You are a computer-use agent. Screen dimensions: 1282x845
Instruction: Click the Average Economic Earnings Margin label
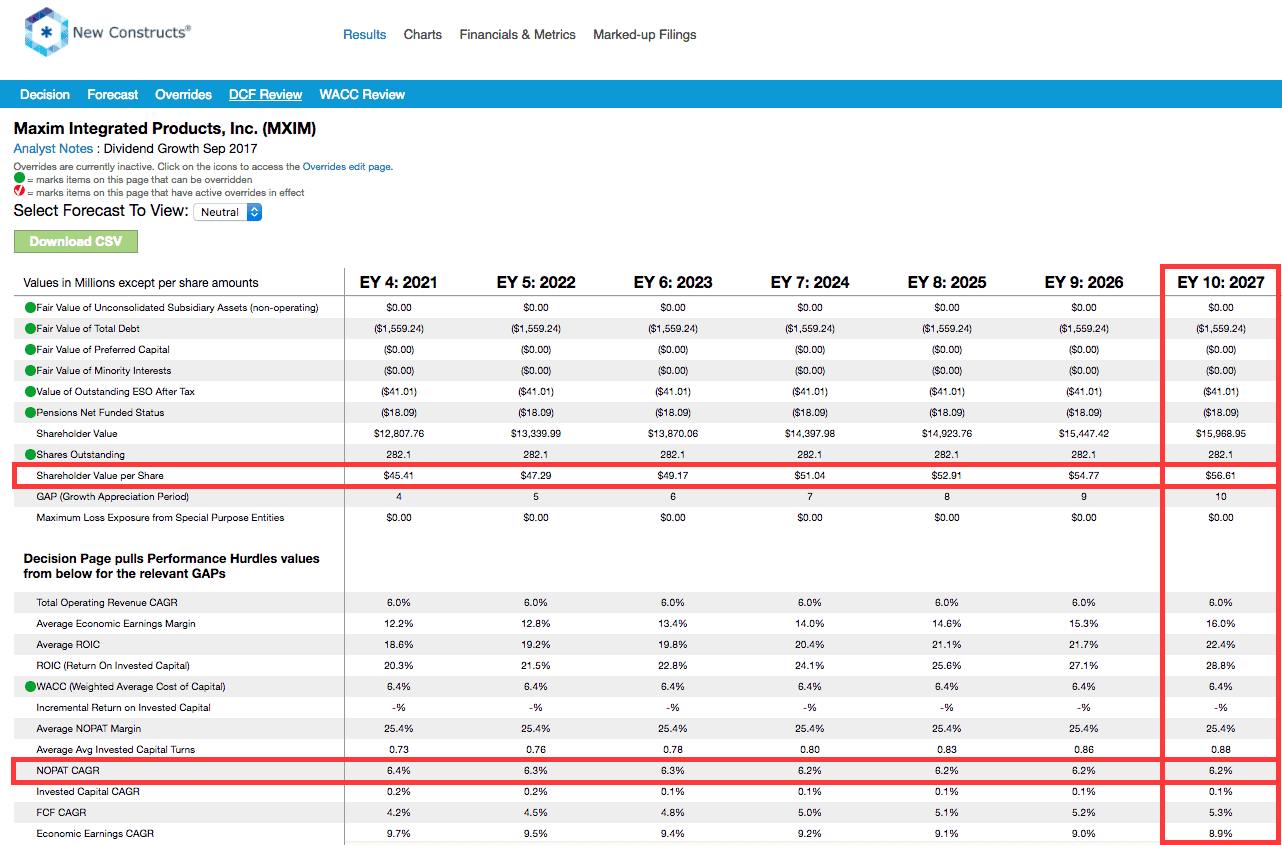tap(116, 624)
